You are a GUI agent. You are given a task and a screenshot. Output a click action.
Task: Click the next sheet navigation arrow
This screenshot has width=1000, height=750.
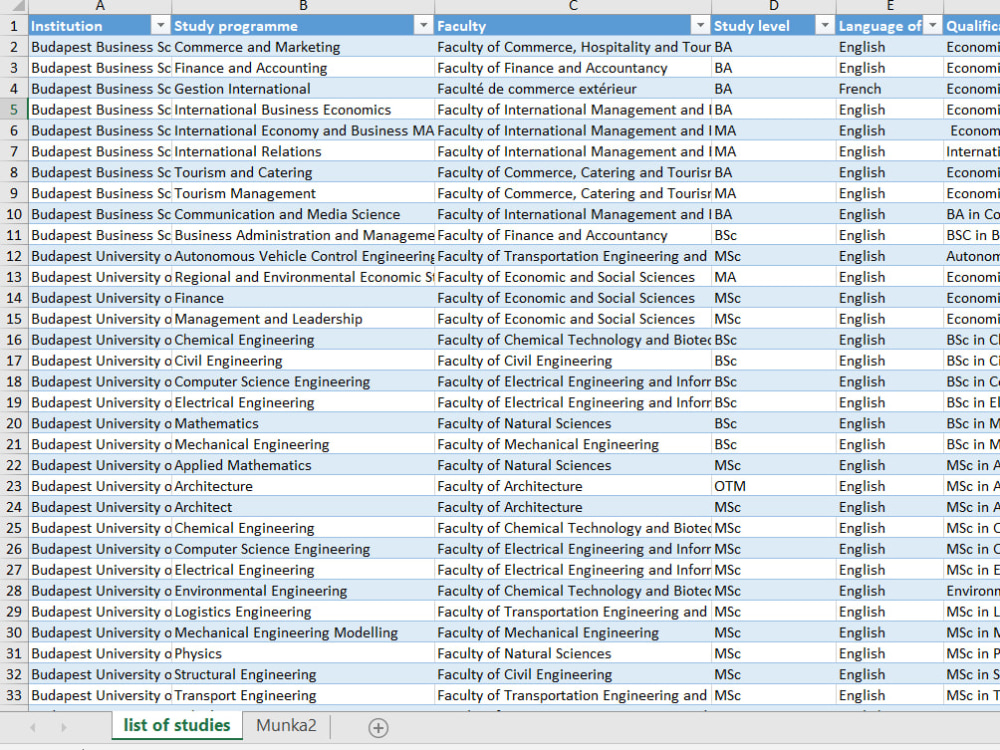click(x=63, y=727)
